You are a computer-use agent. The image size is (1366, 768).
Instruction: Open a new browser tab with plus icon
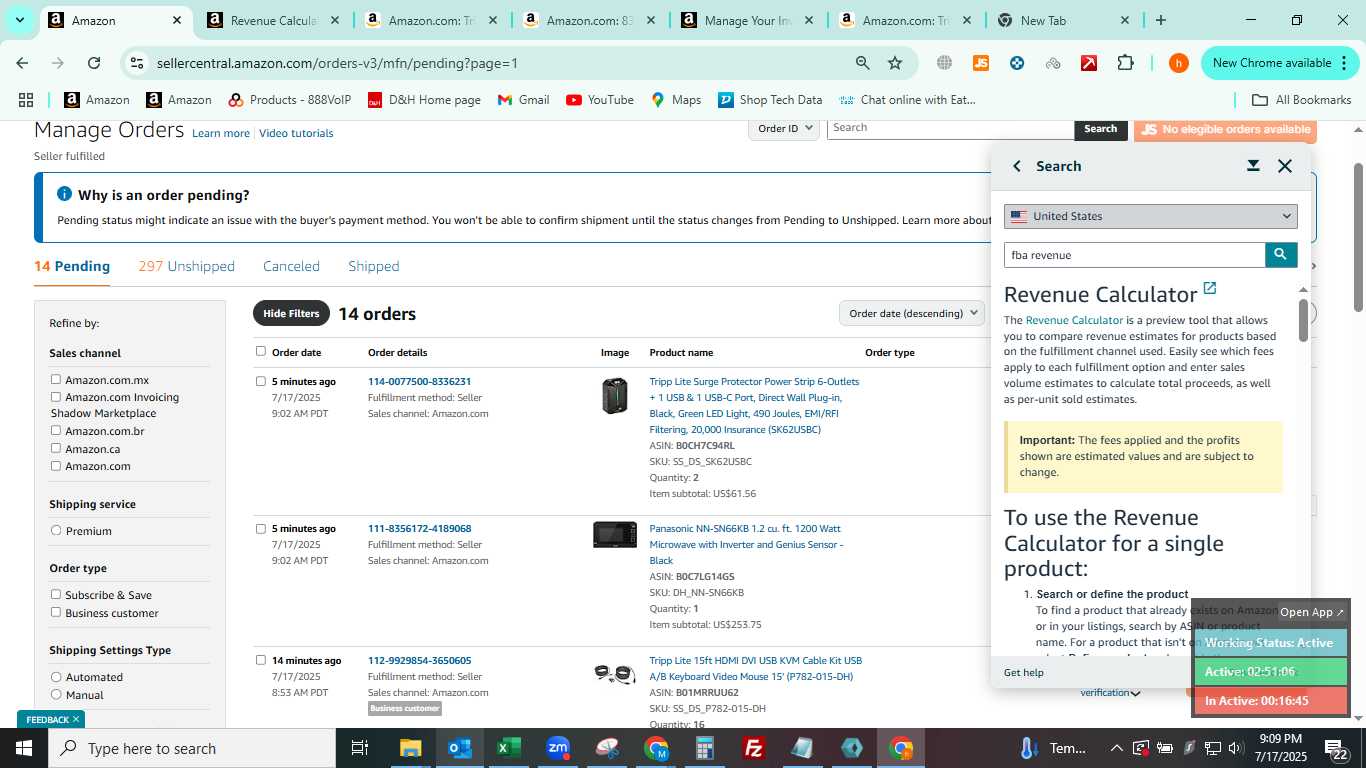point(1160,20)
